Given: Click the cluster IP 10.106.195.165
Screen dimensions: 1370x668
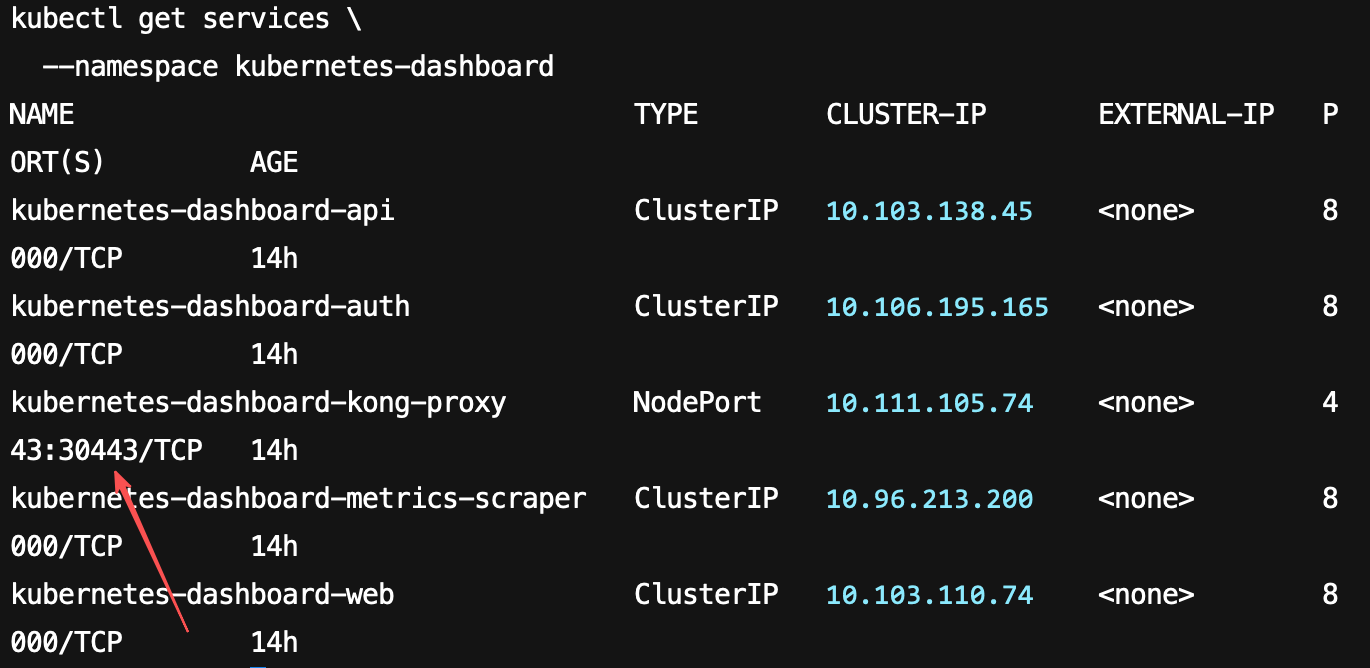Looking at the screenshot, I should [938, 307].
